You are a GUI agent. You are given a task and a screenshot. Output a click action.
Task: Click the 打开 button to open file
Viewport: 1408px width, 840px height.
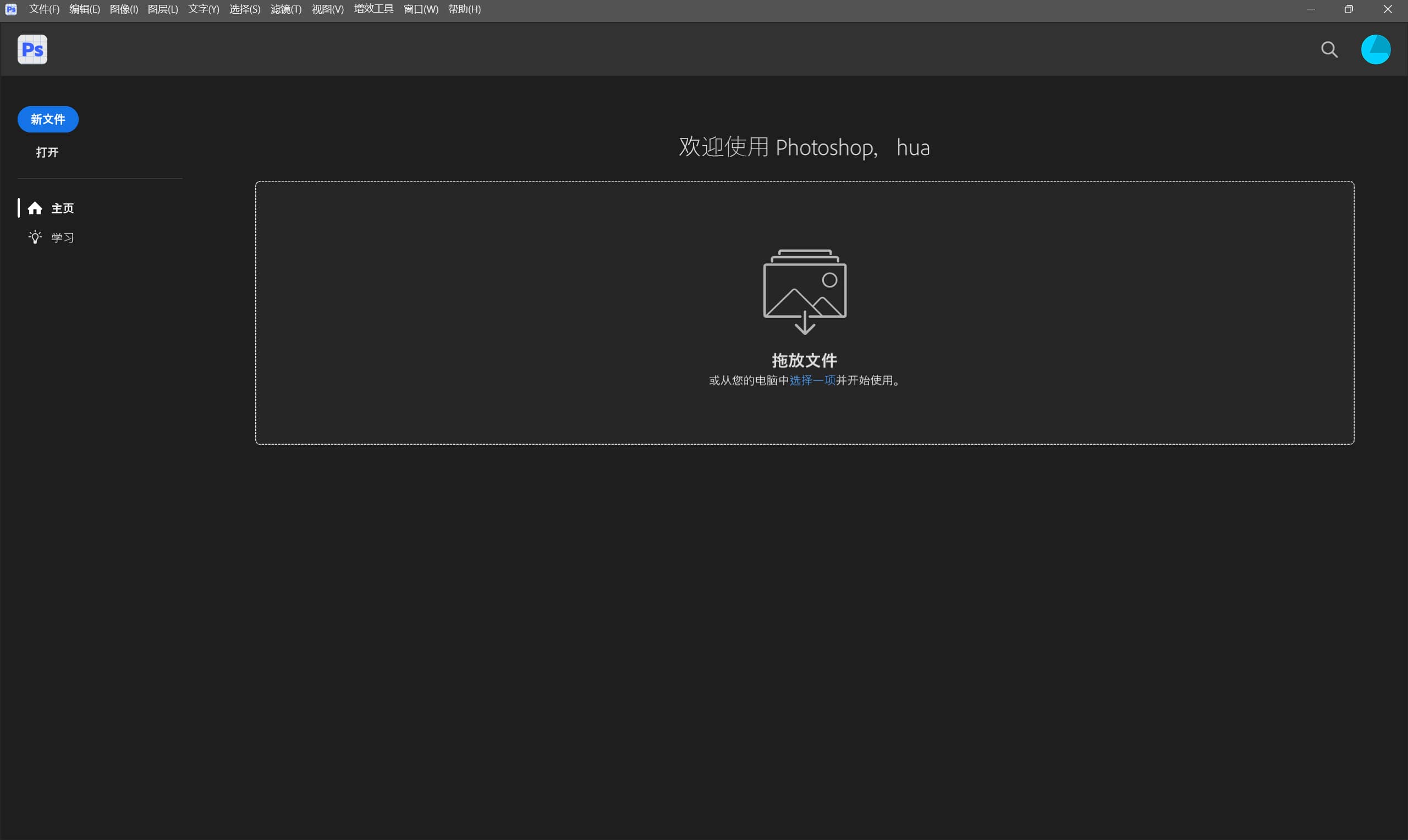(47, 152)
